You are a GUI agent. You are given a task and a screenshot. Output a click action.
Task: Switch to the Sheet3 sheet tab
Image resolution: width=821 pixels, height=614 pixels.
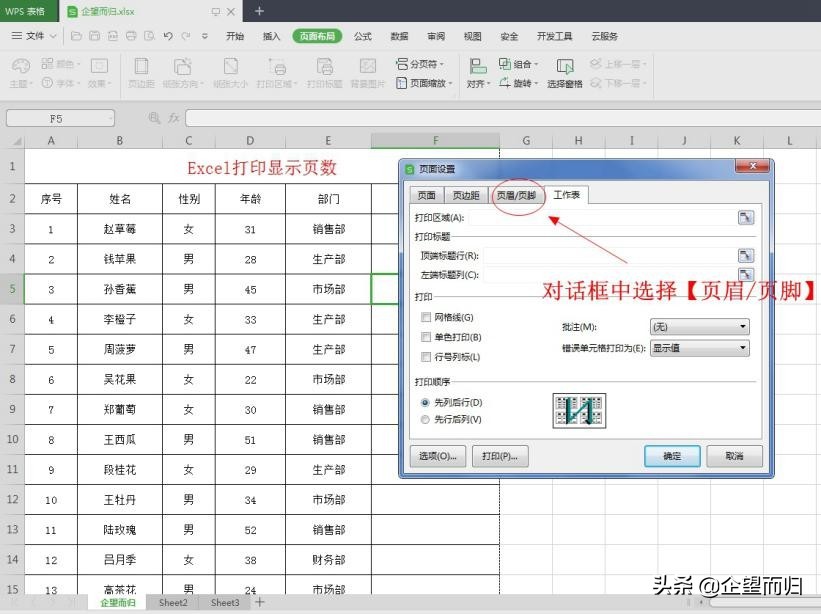click(x=225, y=602)
